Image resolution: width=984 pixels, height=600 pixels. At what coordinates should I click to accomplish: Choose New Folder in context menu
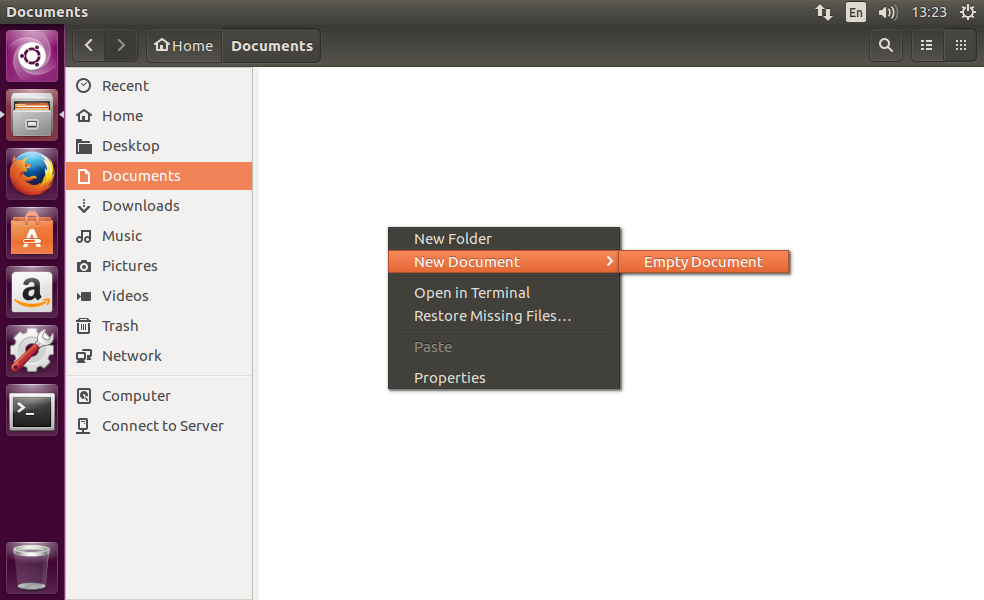[x=453, y=239]
